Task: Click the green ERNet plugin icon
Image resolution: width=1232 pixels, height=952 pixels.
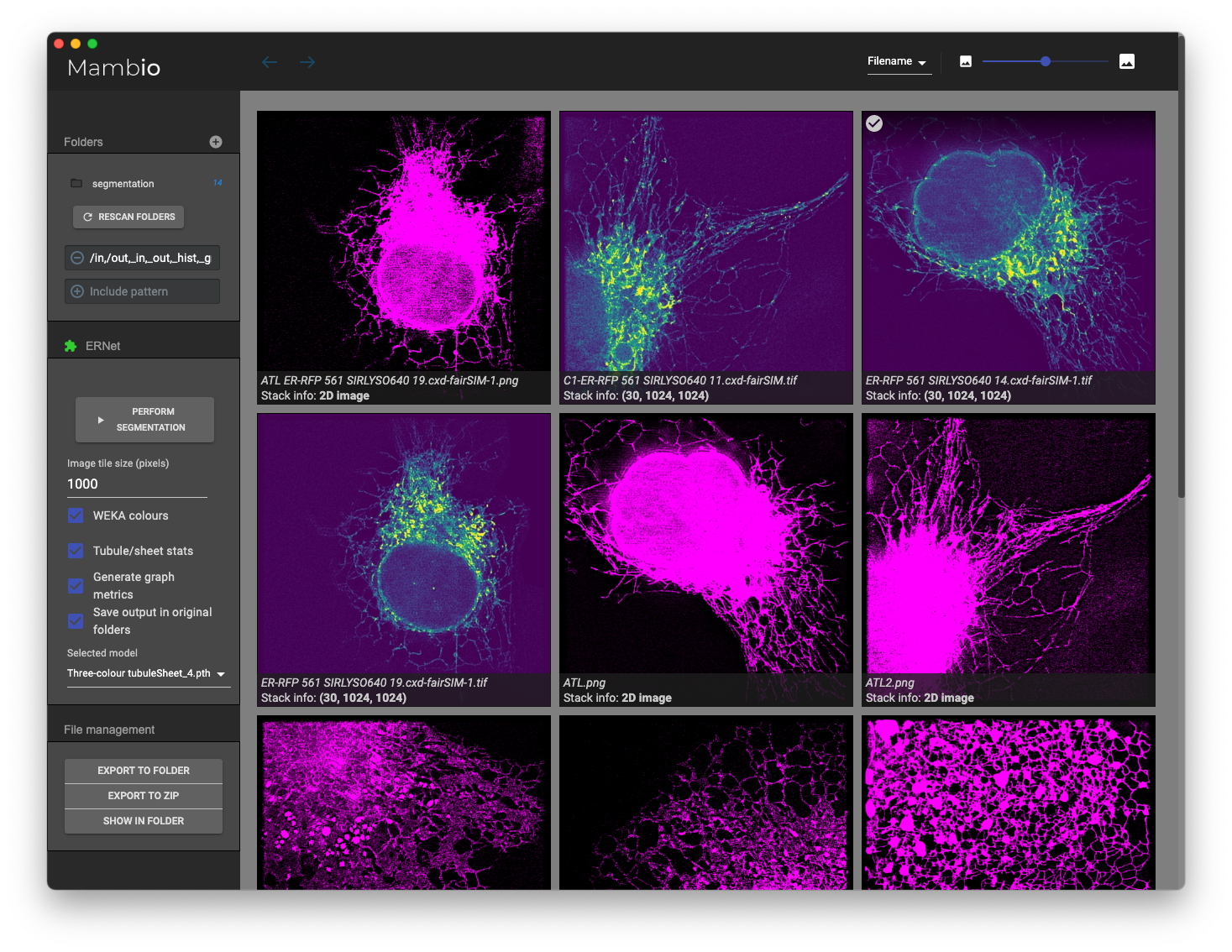Action: 71,346
